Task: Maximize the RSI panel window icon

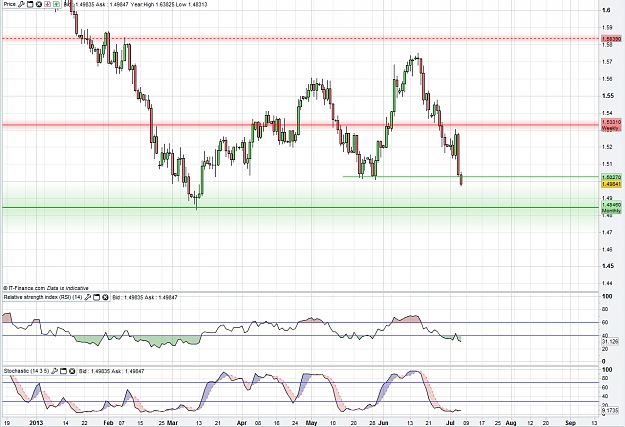Action: pos(96,297)
